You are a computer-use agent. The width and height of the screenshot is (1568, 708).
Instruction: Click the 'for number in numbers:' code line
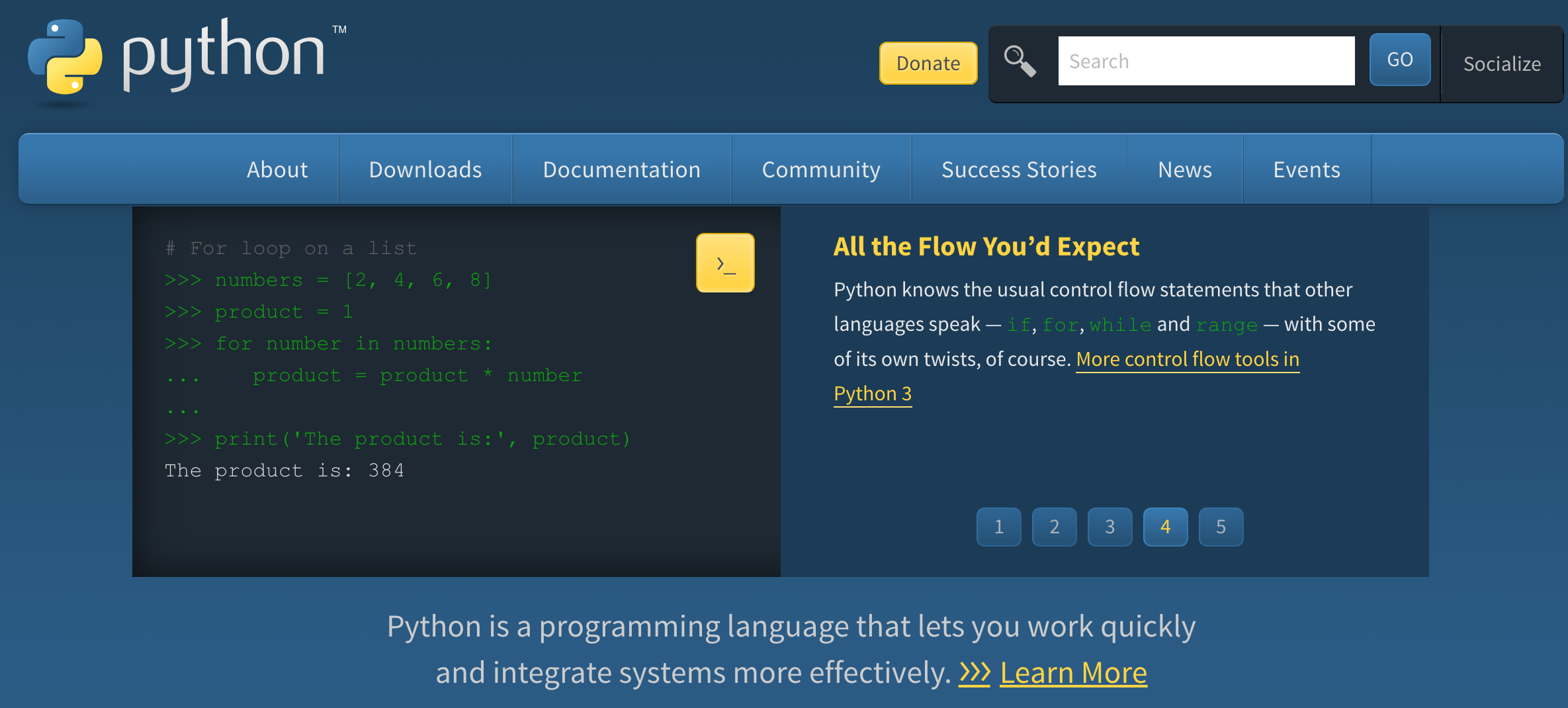pyautogui.click(x=329, y=343)
